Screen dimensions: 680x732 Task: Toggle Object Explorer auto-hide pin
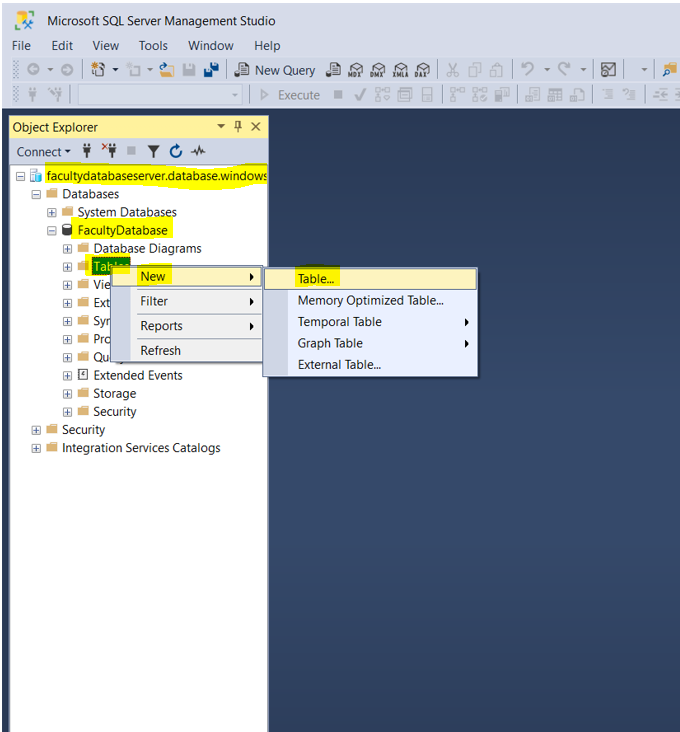[x=238, y=126]
